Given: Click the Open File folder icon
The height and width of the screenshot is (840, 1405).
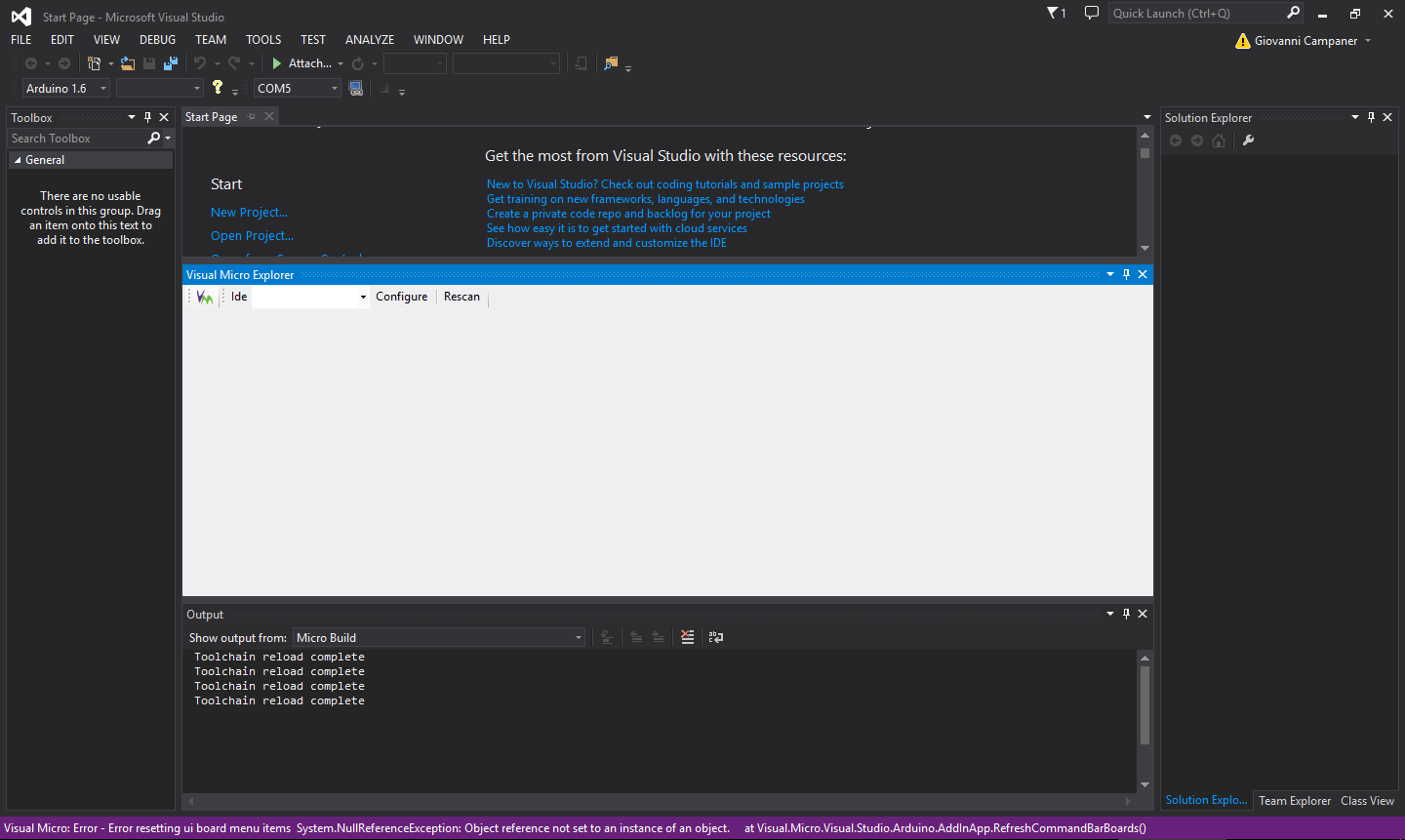Looking at the screenshot, I should 128,63.
